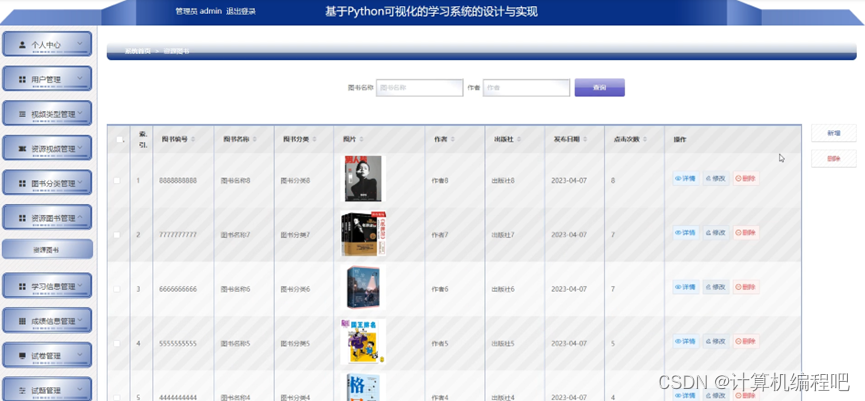Image resolution: width=865 pixels, height=401 pixels.
Task: Check the checkbox for row 5555555555
Action: (x=116, y=343)
